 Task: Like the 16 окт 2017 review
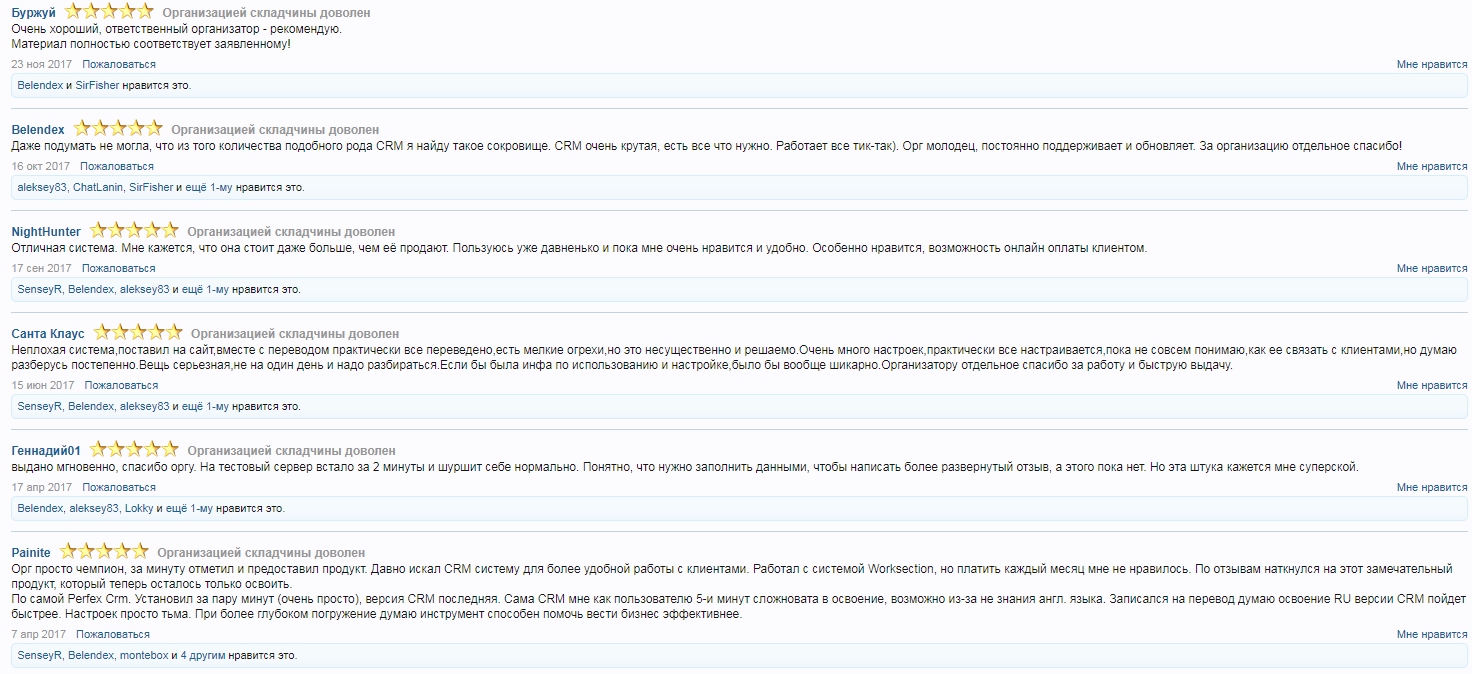click(1432, 166)
